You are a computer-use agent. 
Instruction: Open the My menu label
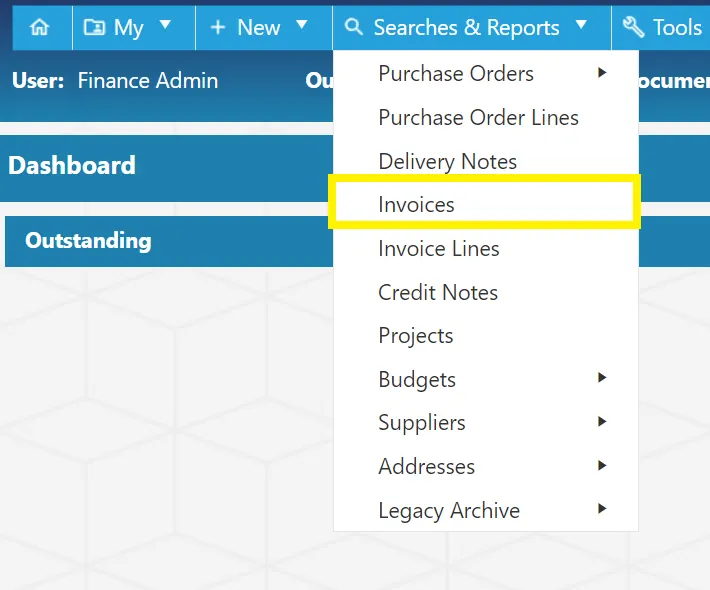pyautogui.click(x=129, y=28)
